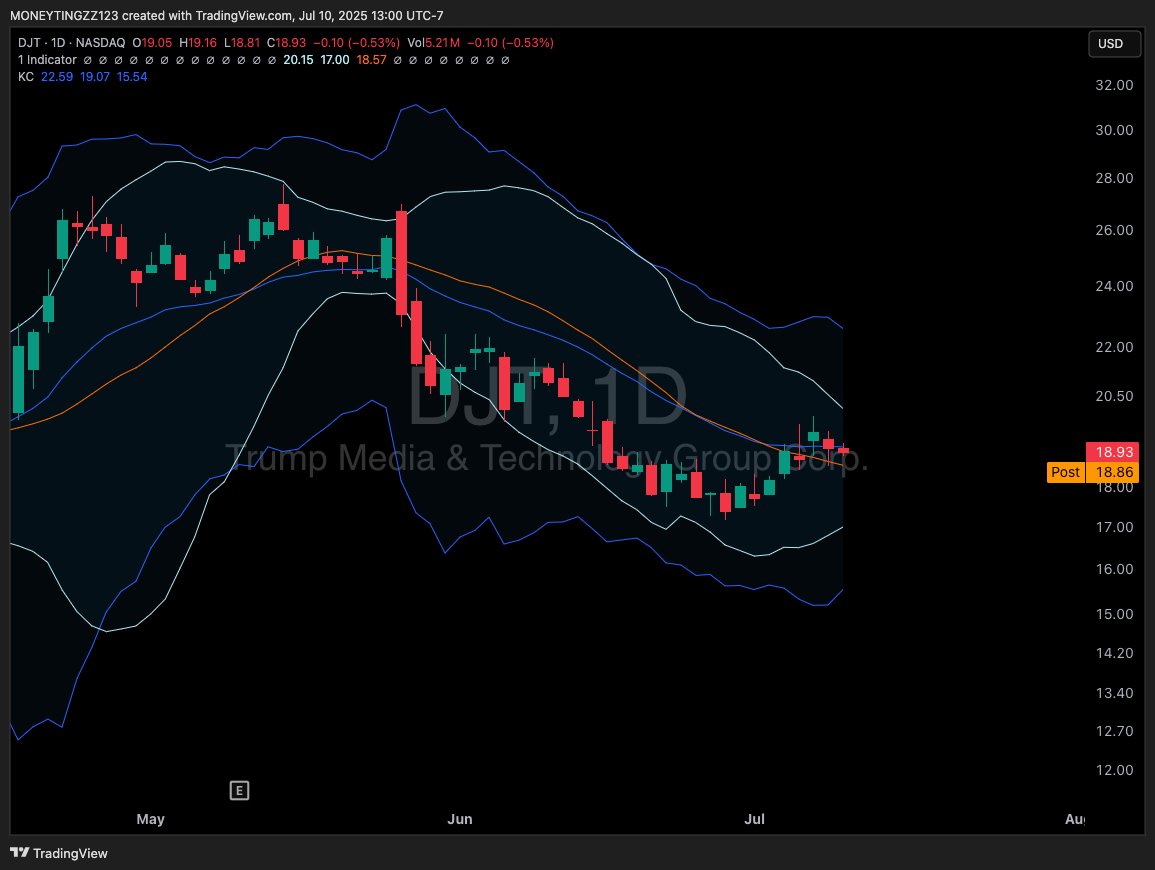Click the Jul label on time axis
Viewport: 1155px width, 870px height.
[754, 819]
